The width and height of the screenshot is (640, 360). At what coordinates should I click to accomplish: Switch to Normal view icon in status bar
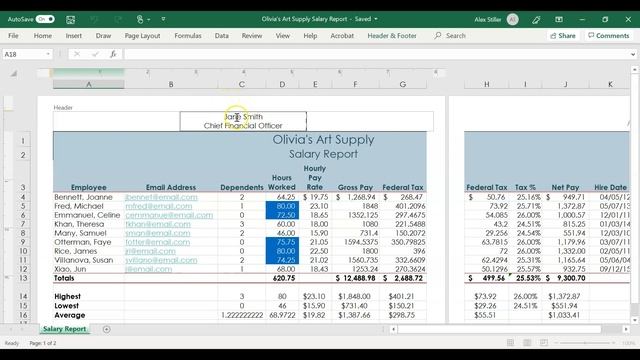(510, 343)
